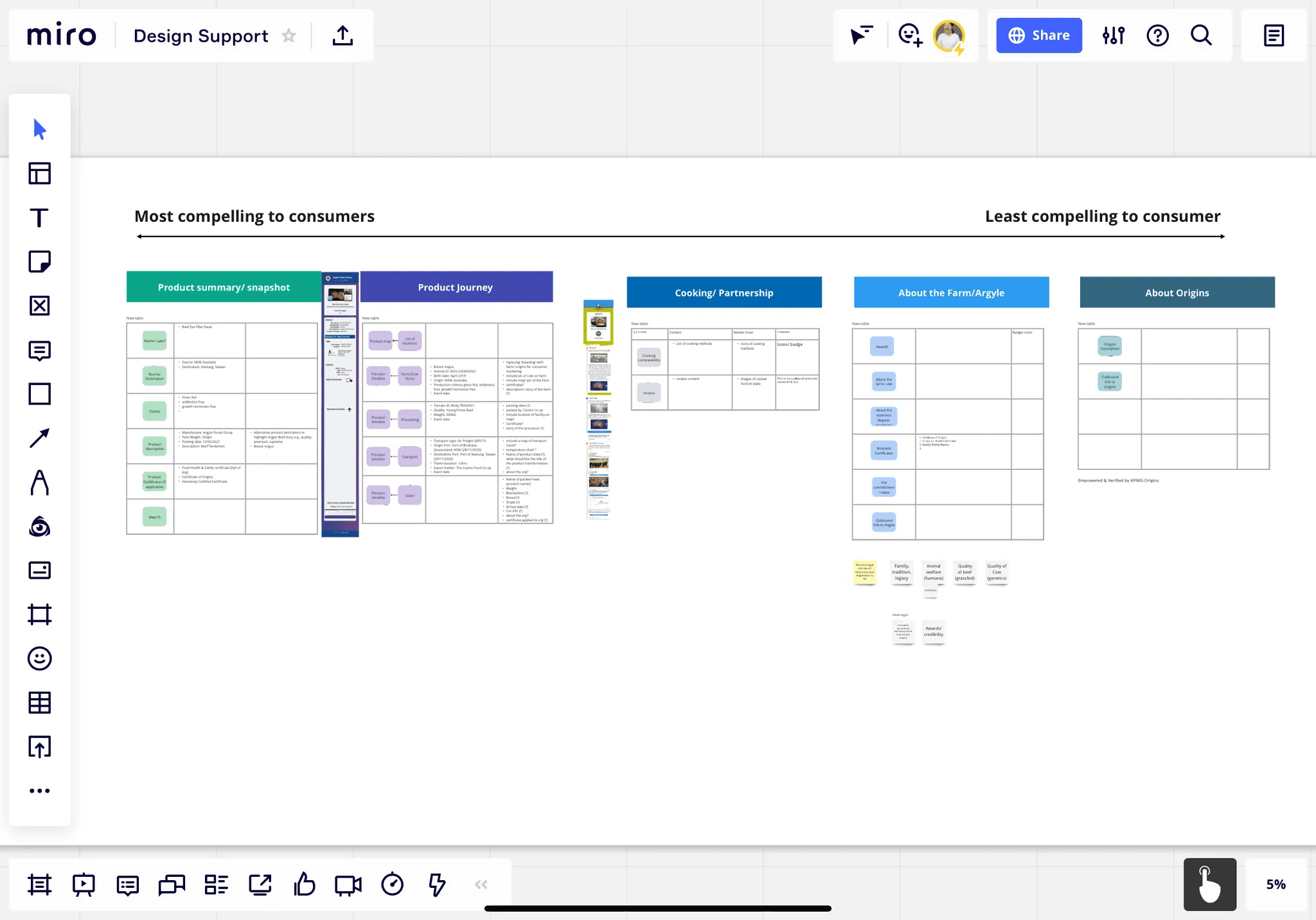Image resolution: width=1316 pixels, height=920 pixels.
Task: Open voting thumbs-up tool
Action: (304, 885)
